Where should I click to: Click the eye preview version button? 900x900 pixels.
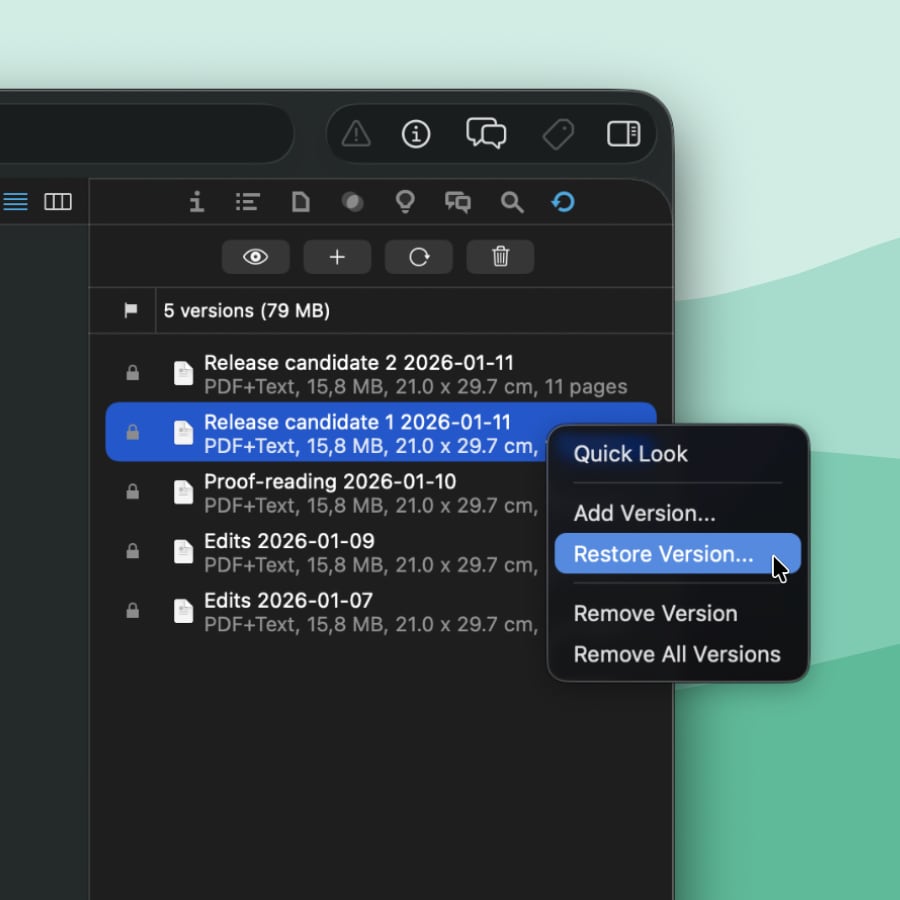pos(256,257)
